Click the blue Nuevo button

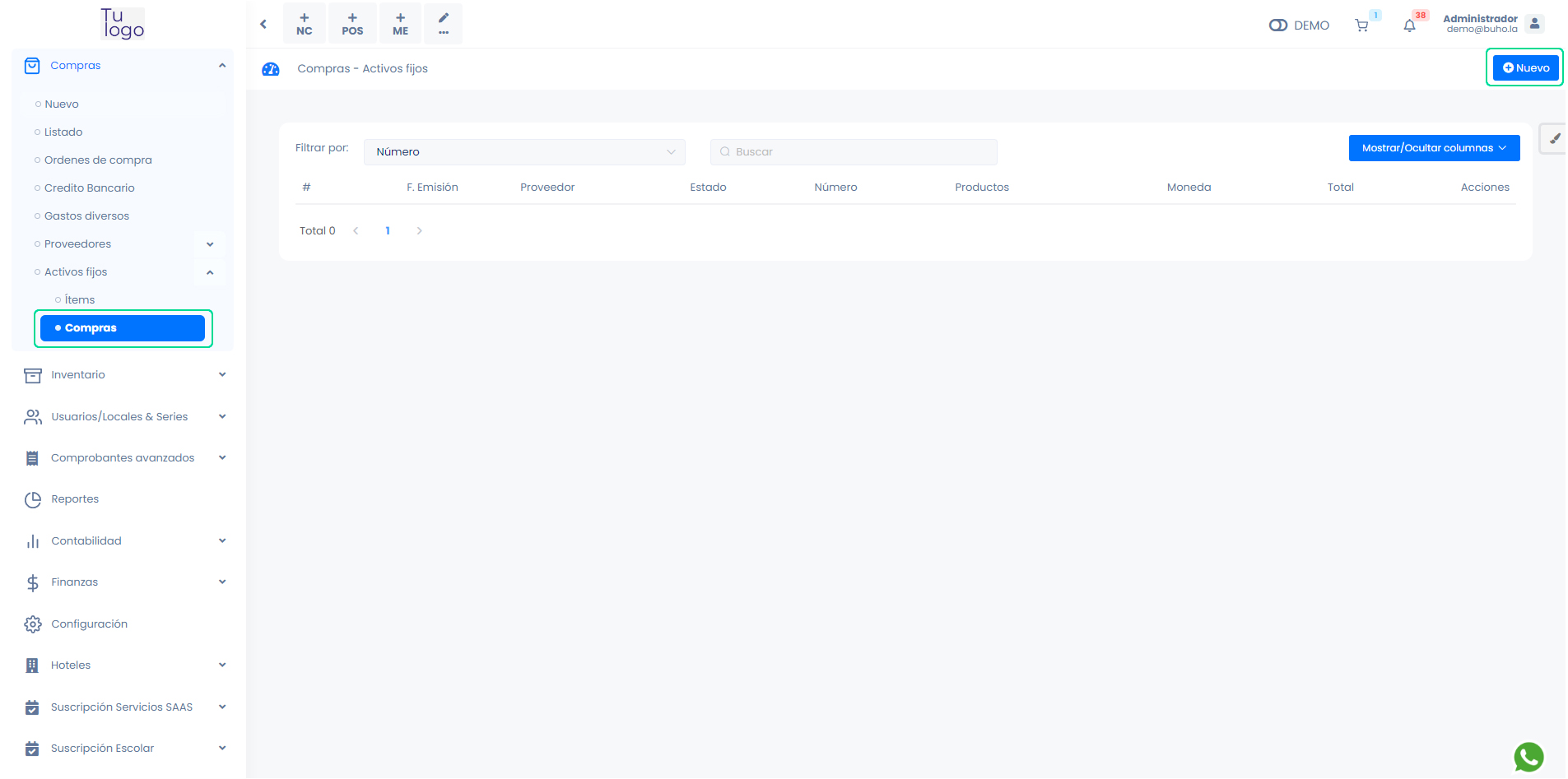pyautogui.click(x=1525, y=68)
